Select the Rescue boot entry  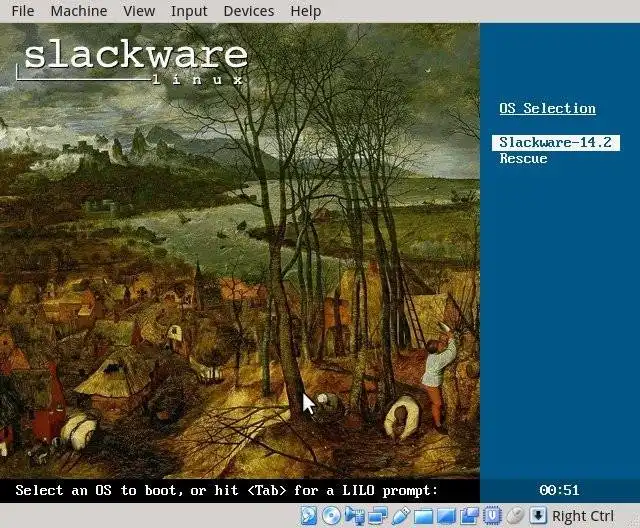tap(523, 158)
